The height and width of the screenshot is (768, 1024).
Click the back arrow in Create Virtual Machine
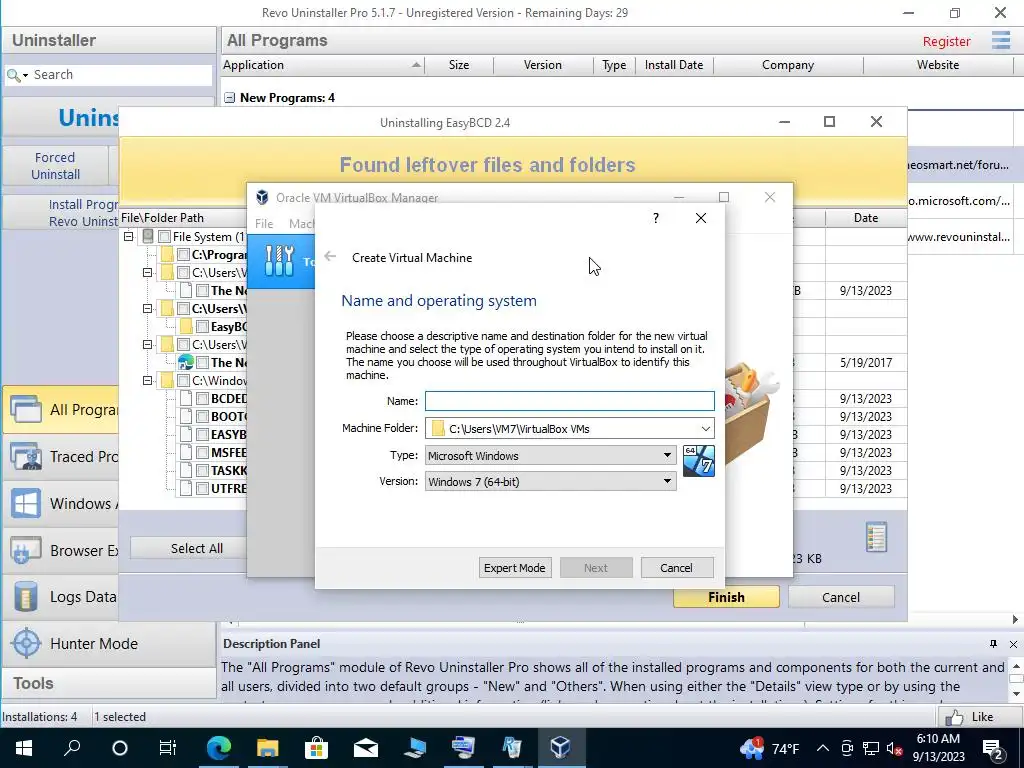(x=330, y=257)
